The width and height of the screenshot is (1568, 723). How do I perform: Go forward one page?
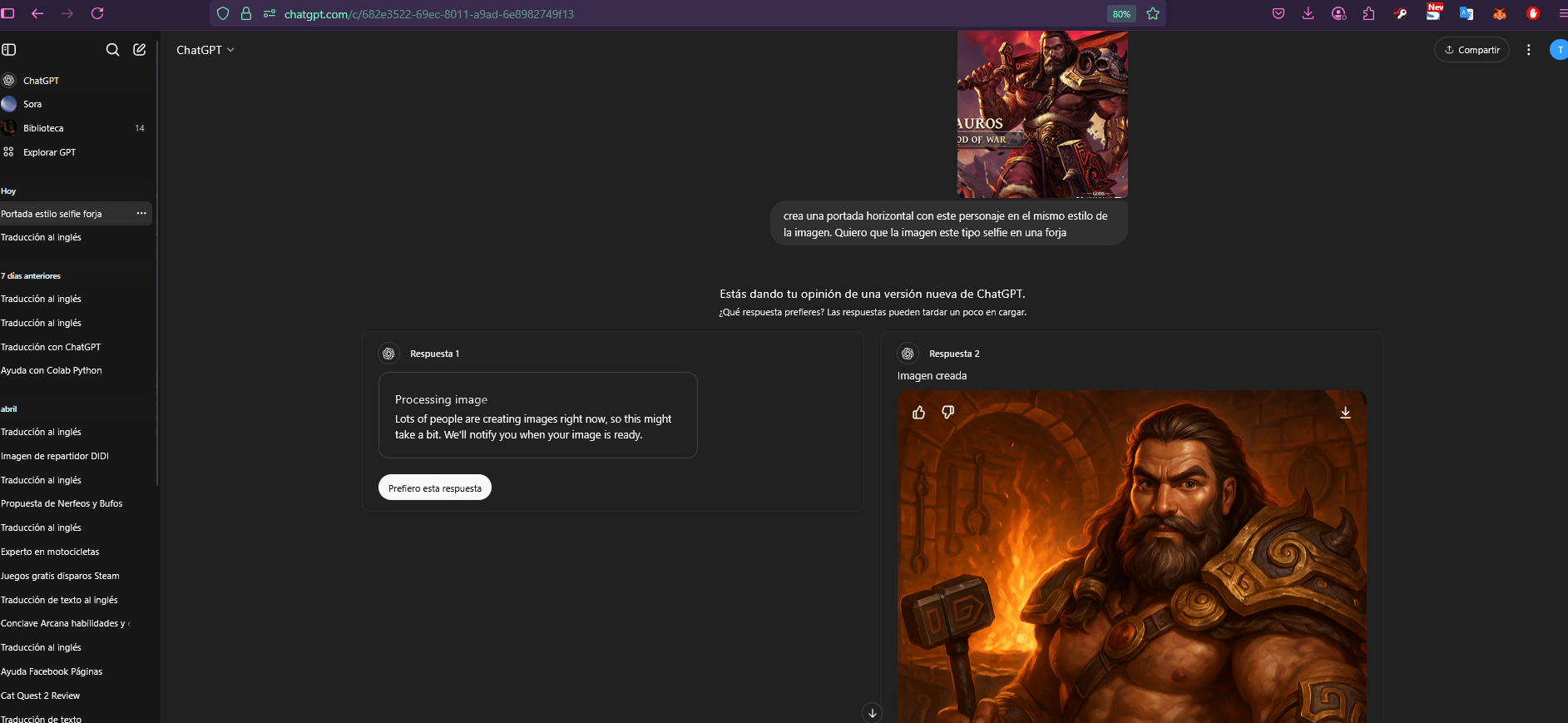tap(67, 13)
